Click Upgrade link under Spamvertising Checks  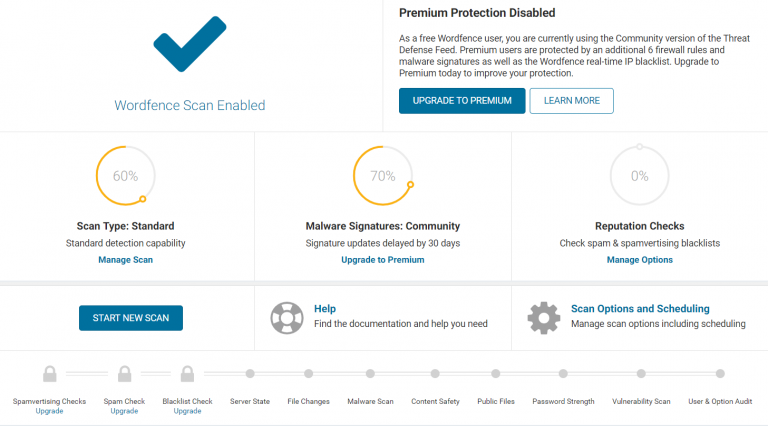[x=49, y=411]
